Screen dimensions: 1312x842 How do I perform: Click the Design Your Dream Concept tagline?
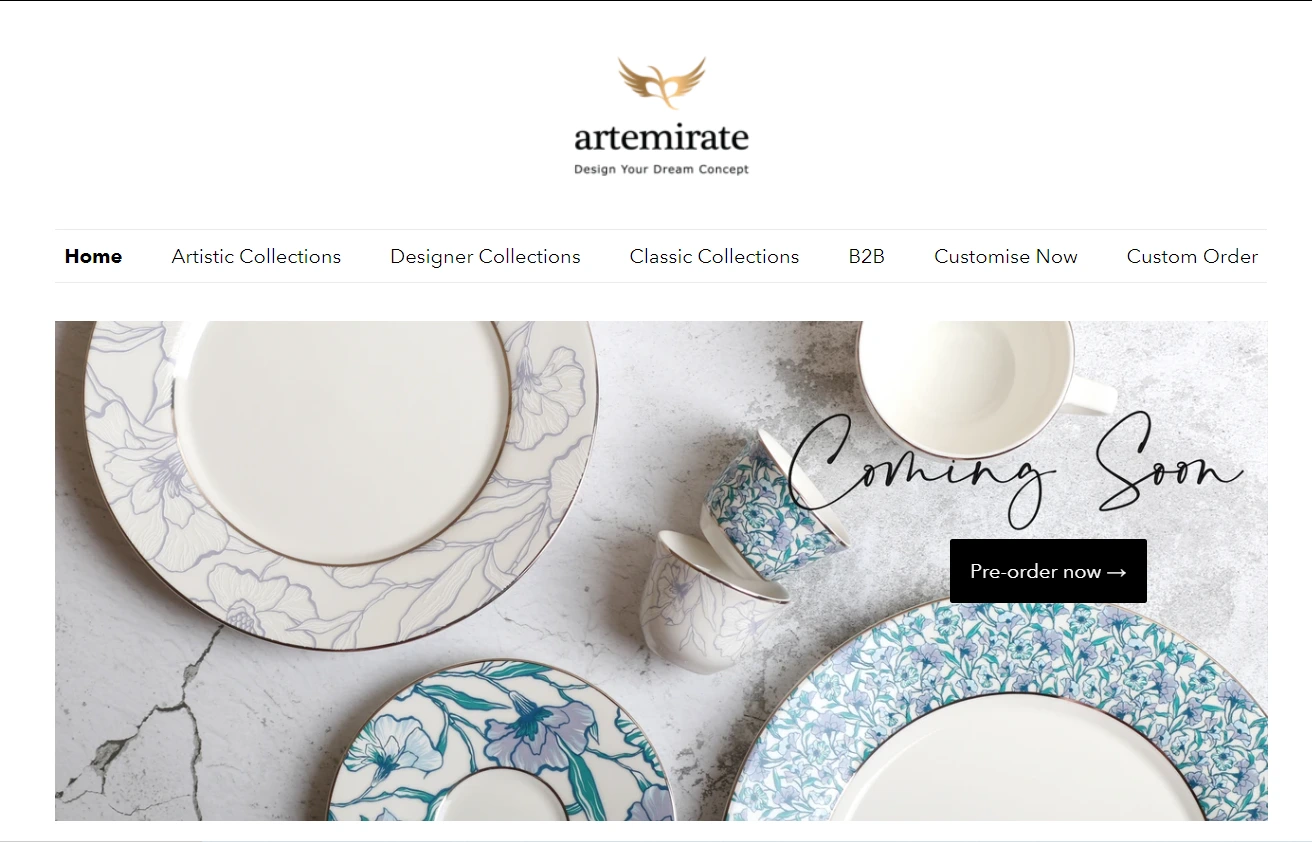(x=661, y=170)
